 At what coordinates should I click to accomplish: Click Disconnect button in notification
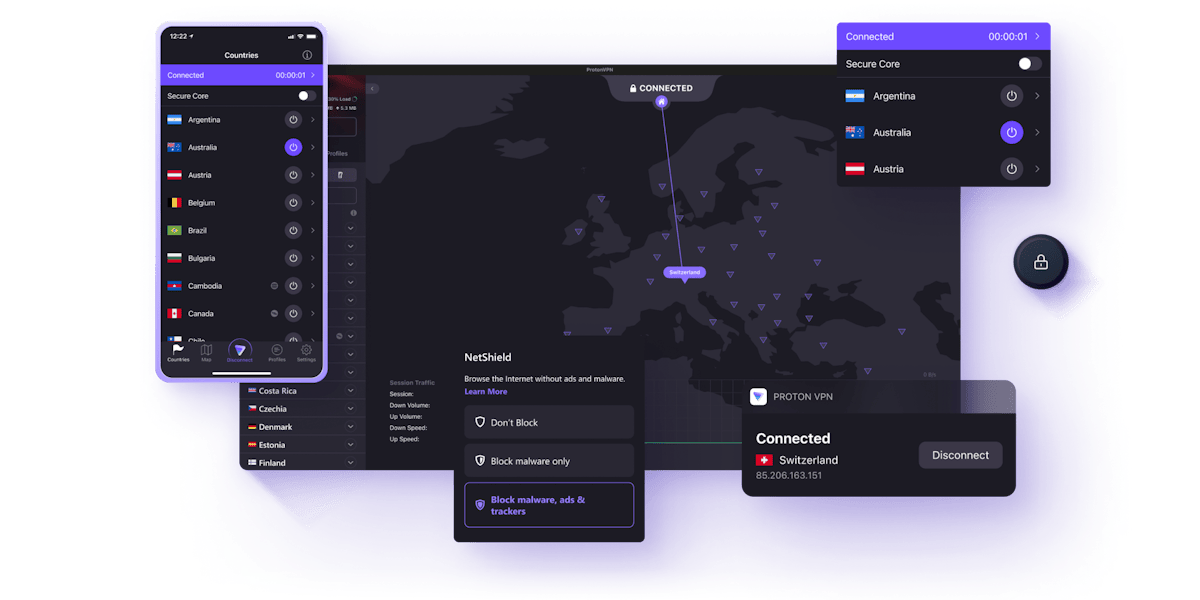[960, 455]
